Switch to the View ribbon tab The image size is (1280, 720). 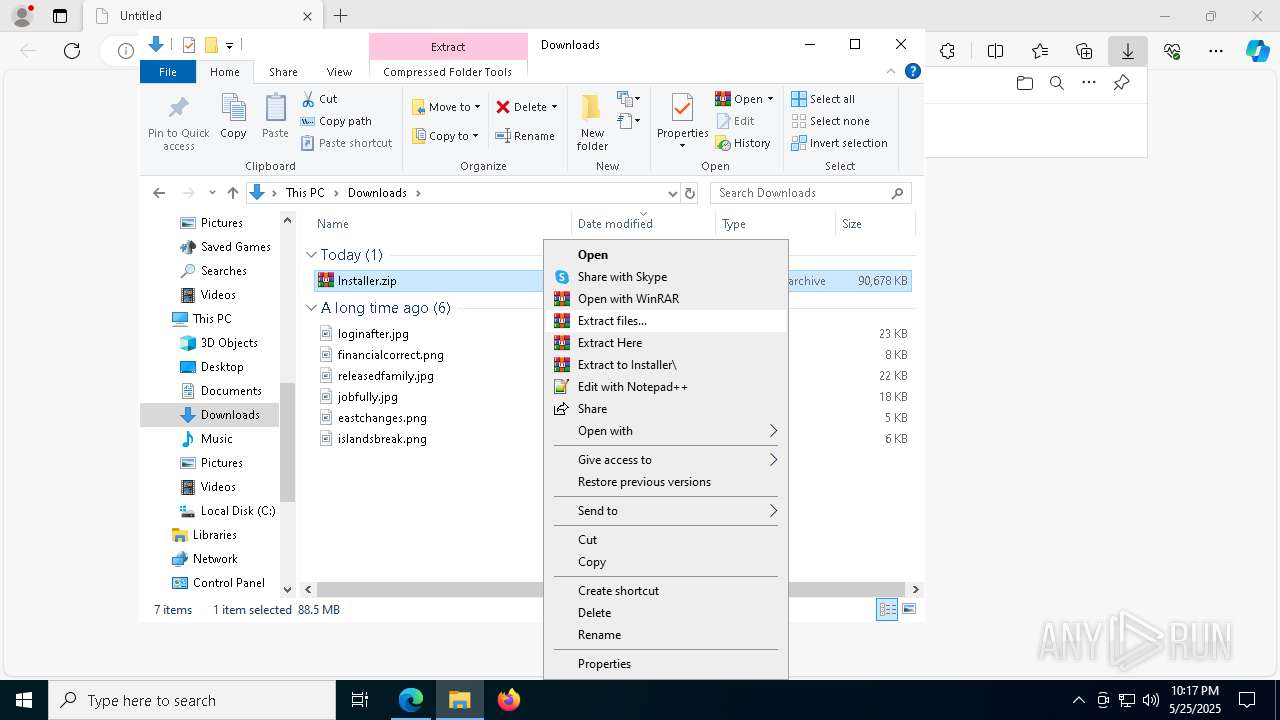pyautogui.click(x=339, y=72)
